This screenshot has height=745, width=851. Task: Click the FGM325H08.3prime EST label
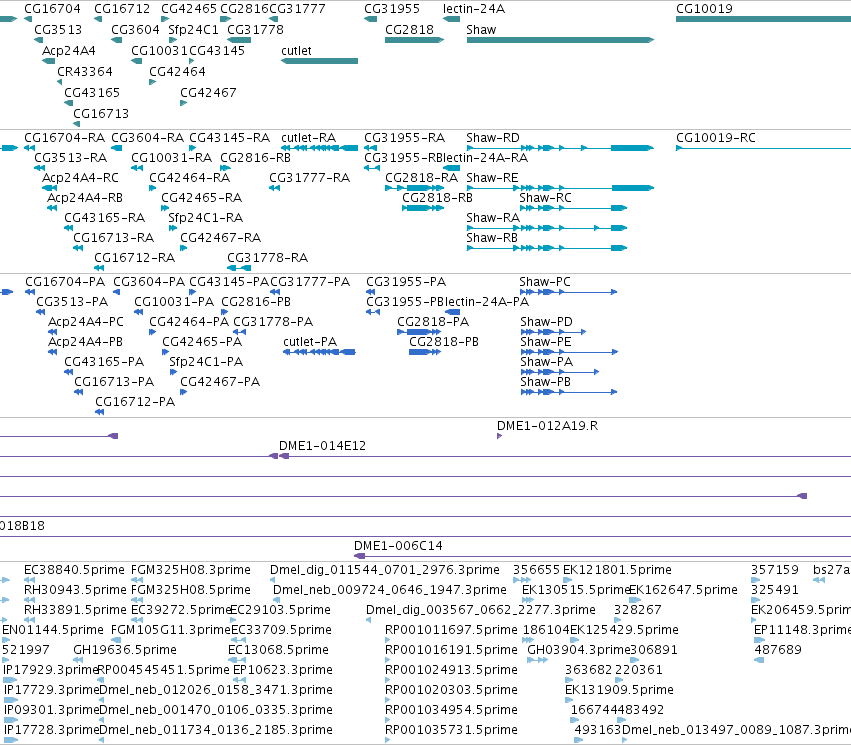coord(191,570)
